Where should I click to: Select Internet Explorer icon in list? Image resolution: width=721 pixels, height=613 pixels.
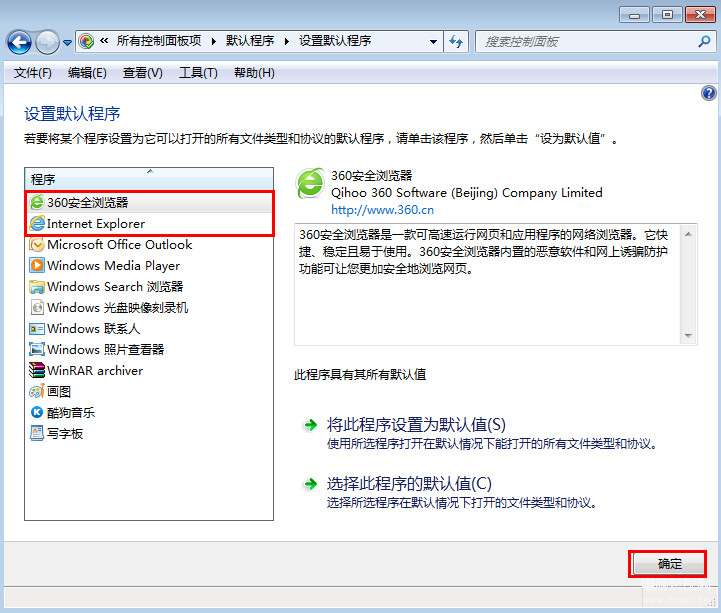(x=37, y=223)
